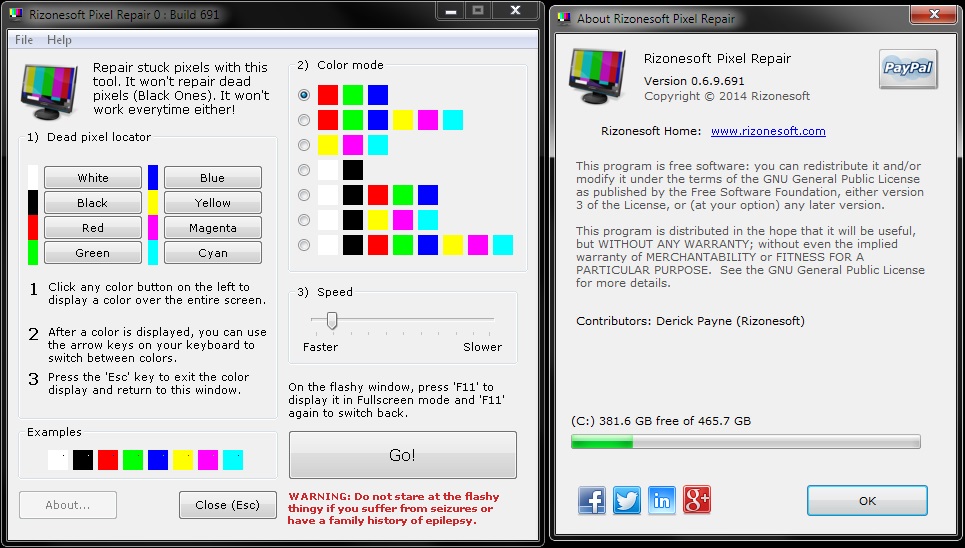Click the disk free space progress bar
This screenshot has height=548, width=965.
[745, 442]
